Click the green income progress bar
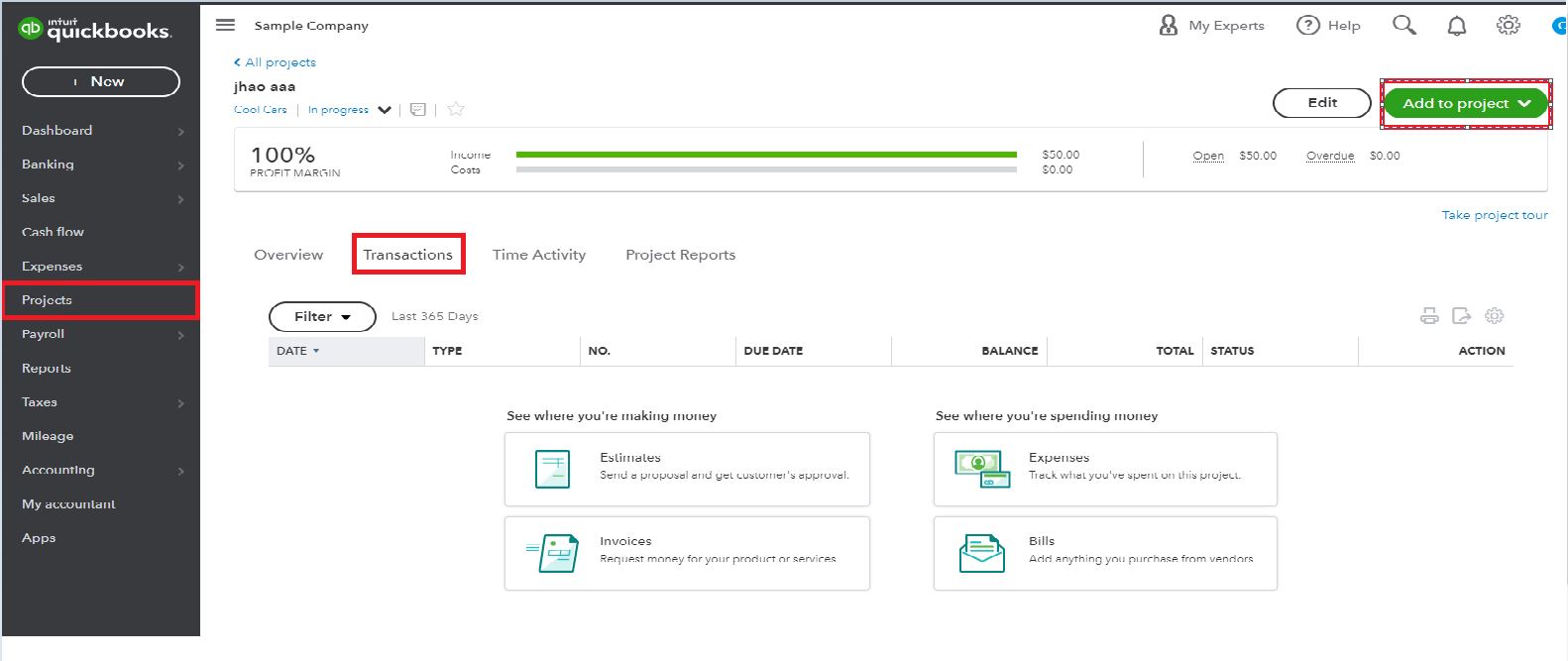Screen dimensions: 1568x661 765,155
